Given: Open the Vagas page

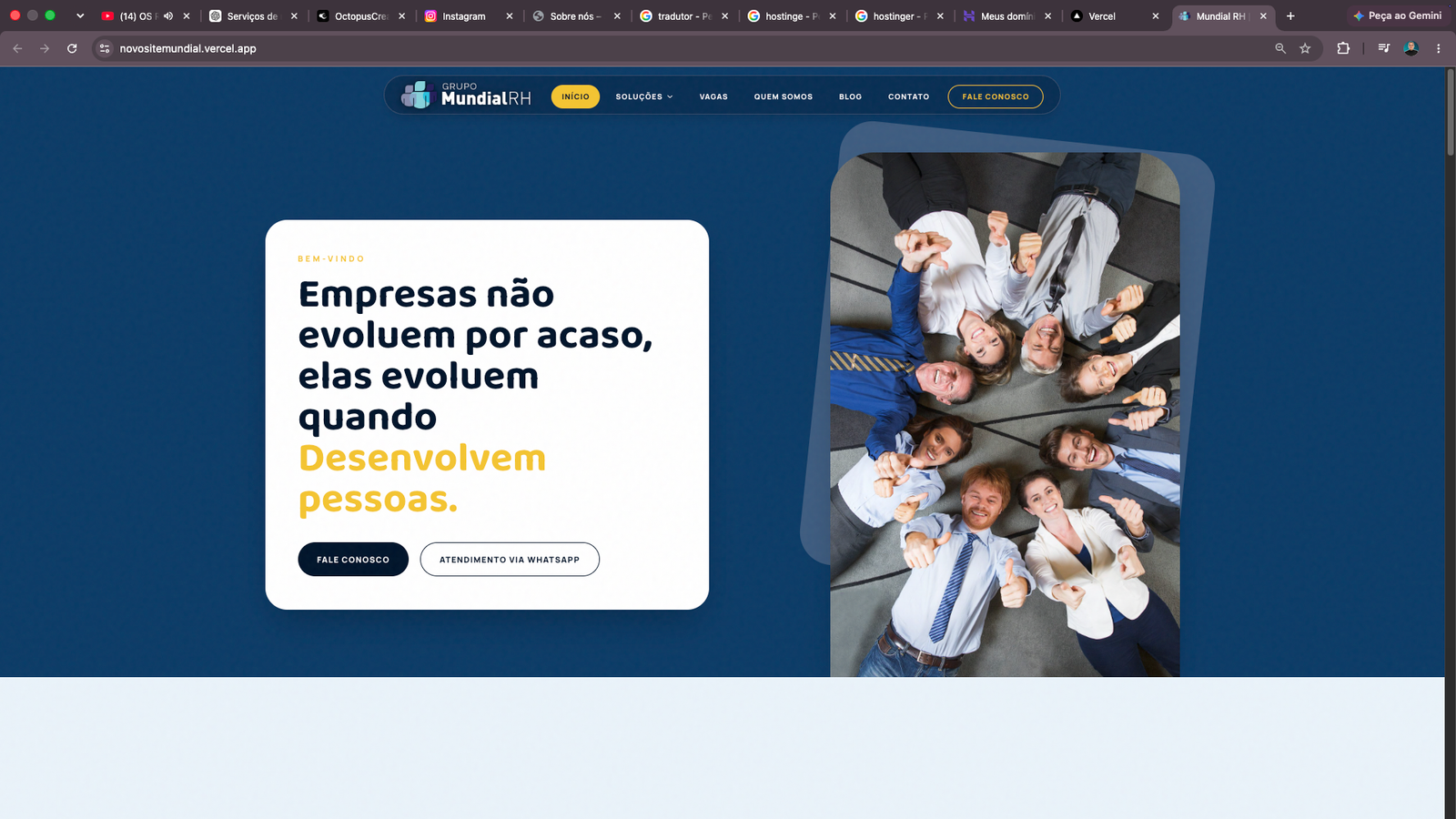Looking at the screenshot, I should [713, 96].
